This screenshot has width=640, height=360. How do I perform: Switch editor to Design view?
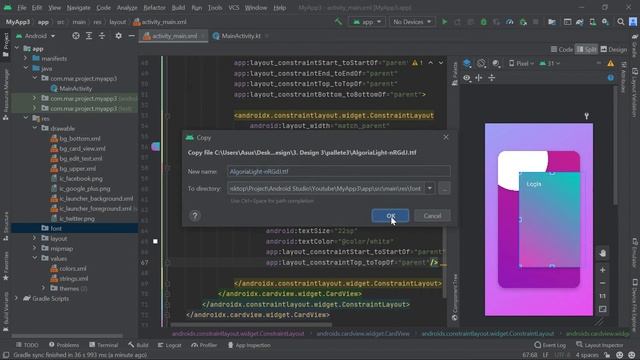(613, 49)
